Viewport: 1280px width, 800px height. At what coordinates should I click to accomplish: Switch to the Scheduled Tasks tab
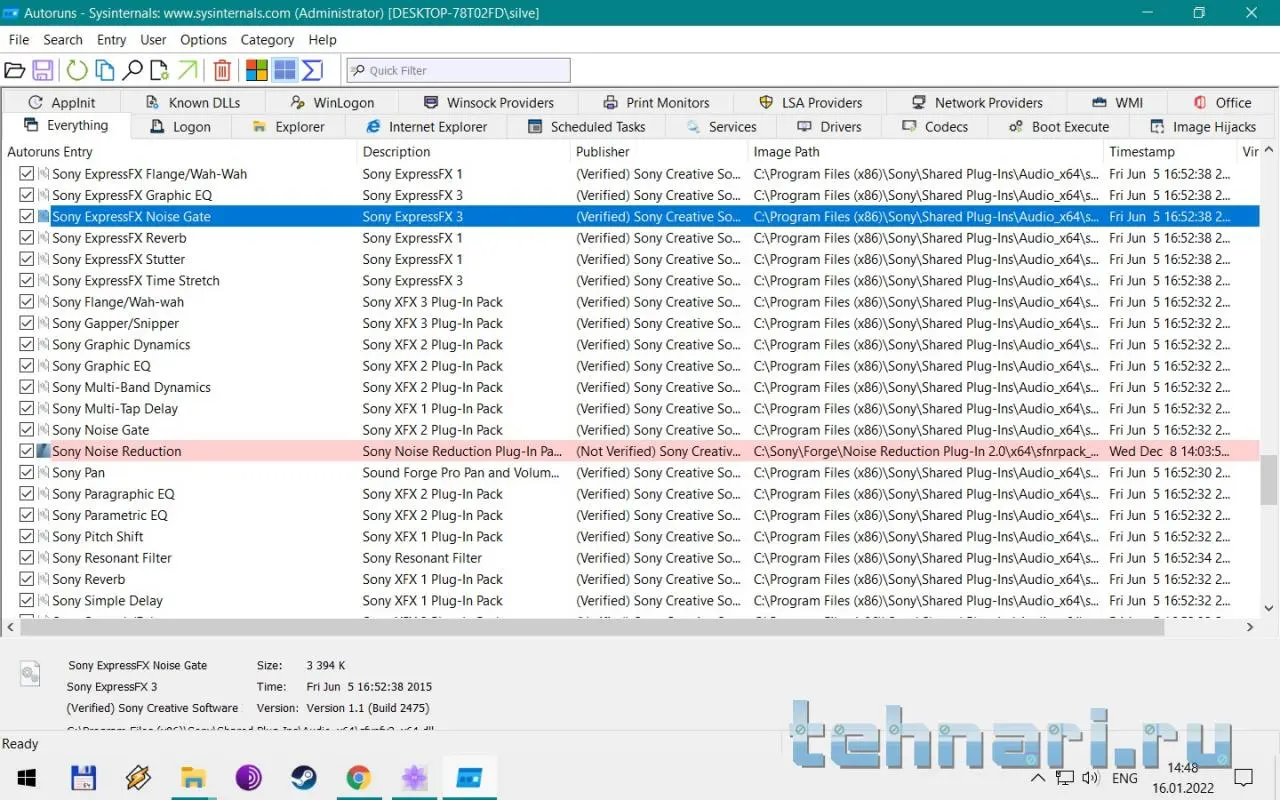[x=587, y=127]
